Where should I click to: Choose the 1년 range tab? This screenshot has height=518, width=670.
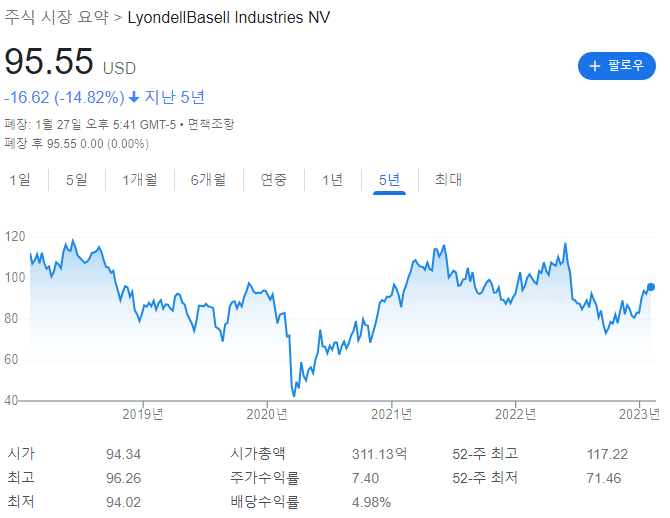click(x=332, y=180)
